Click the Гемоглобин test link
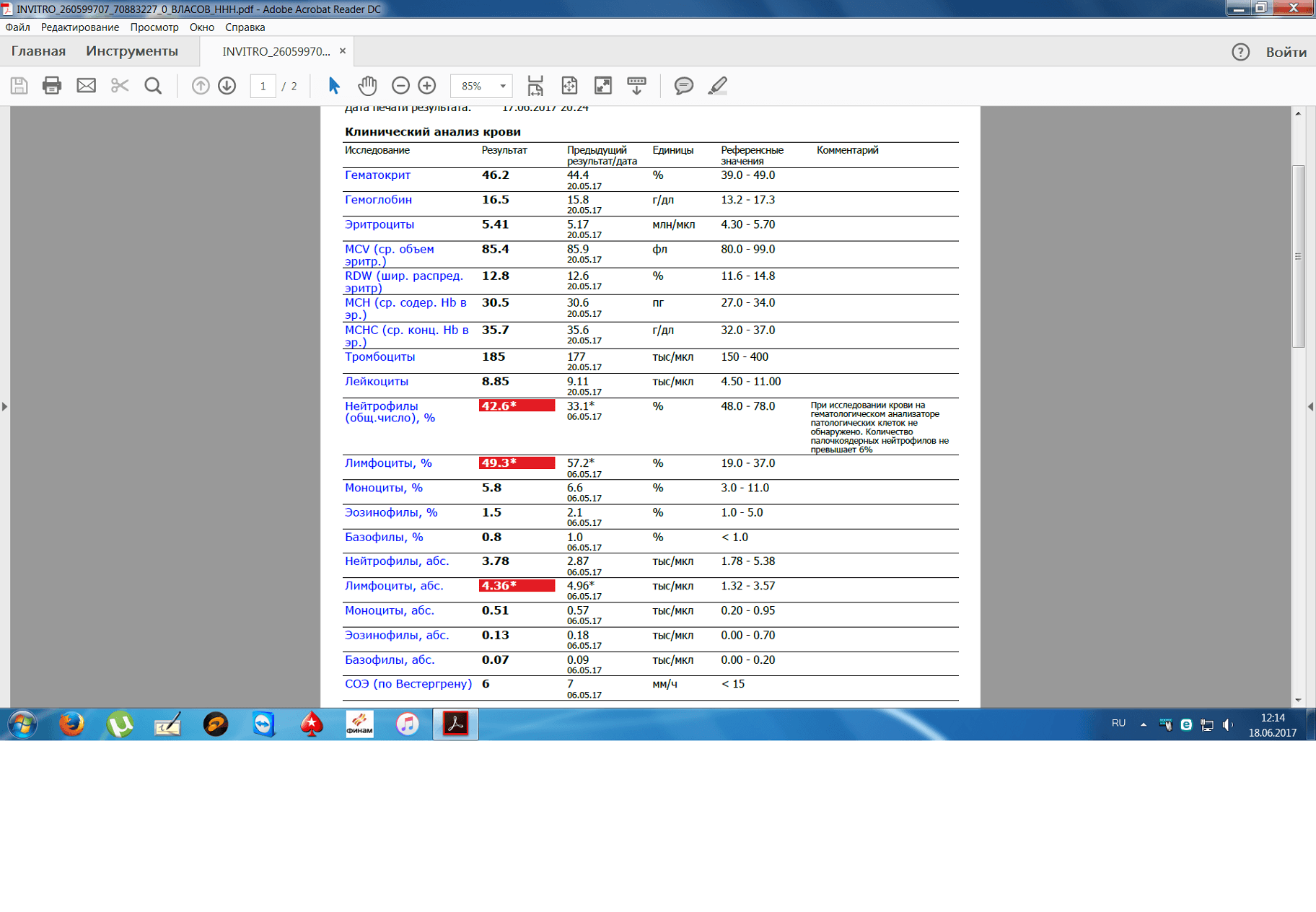 378,200
